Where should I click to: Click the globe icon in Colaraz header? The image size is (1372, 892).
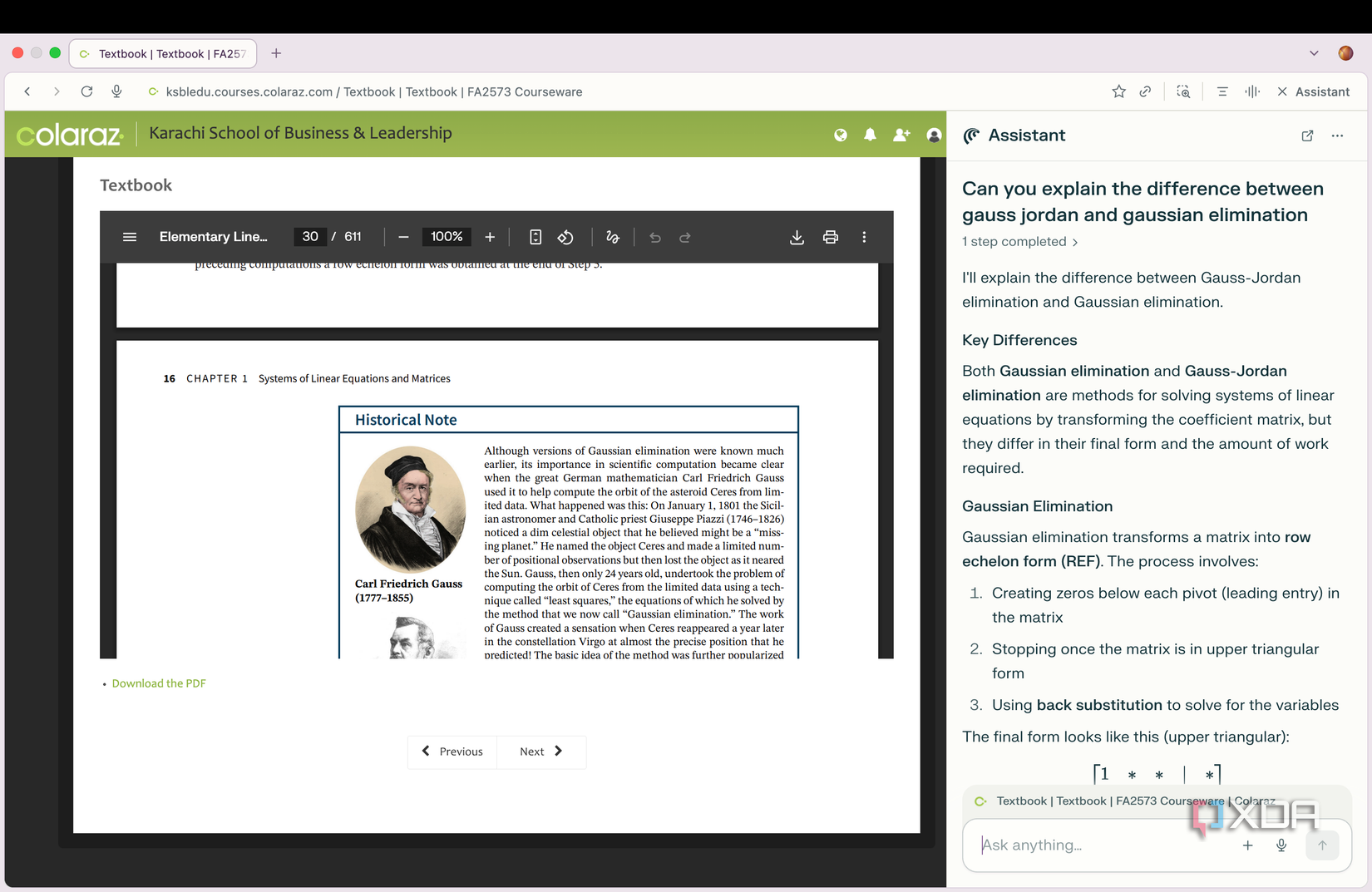(x=841, y=135)
